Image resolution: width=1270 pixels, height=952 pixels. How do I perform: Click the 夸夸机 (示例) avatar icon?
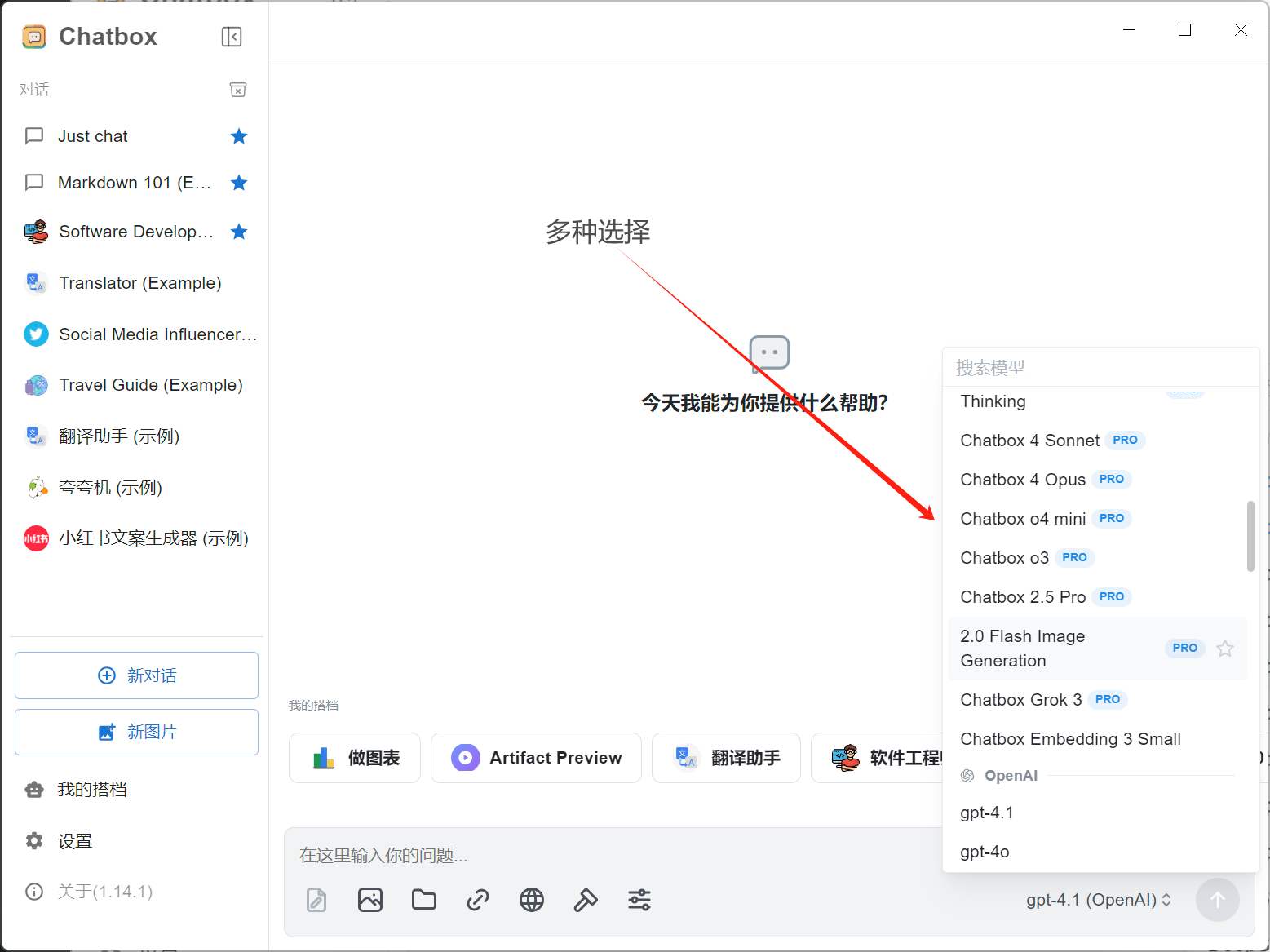(x=36, y=488)
